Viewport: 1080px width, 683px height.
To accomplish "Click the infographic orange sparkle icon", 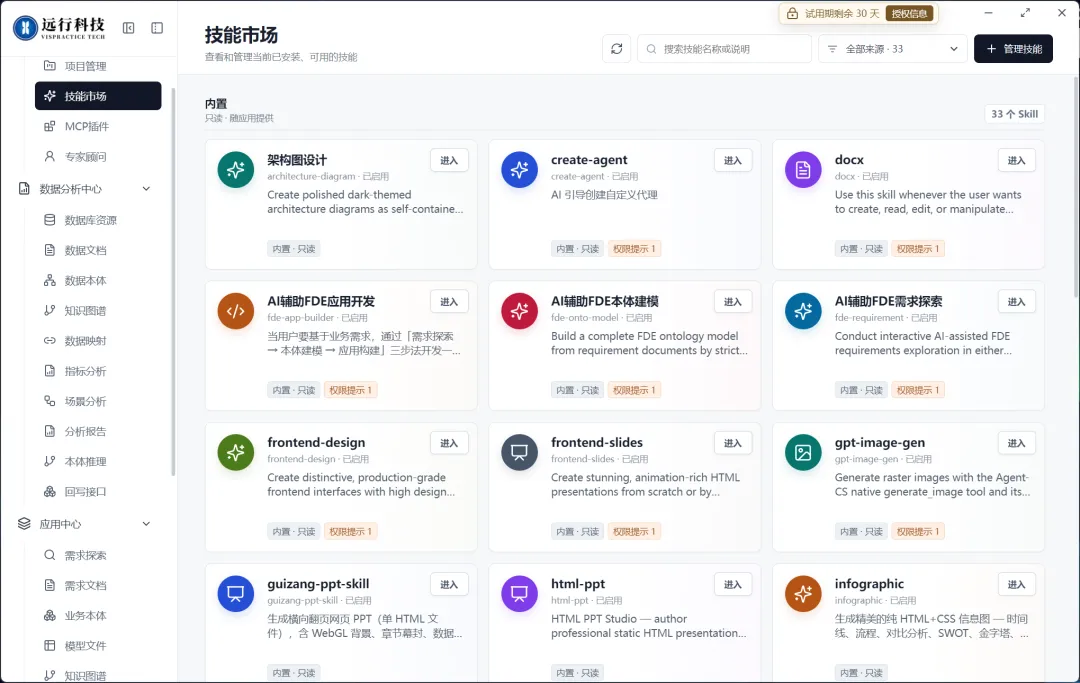I will click(803, 593).
